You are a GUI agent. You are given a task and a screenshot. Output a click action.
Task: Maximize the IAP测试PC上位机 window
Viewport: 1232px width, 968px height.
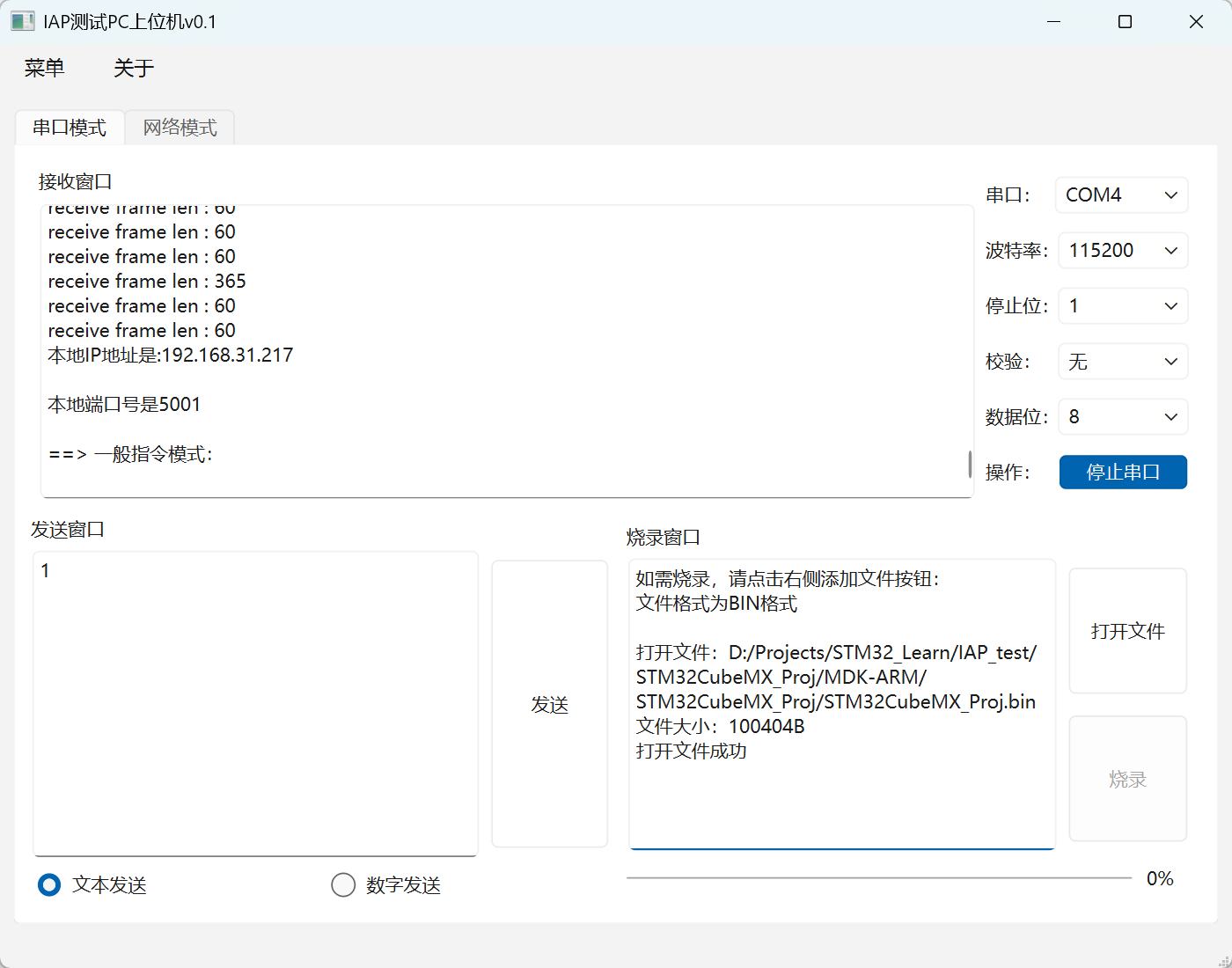tap(1125, 22)
